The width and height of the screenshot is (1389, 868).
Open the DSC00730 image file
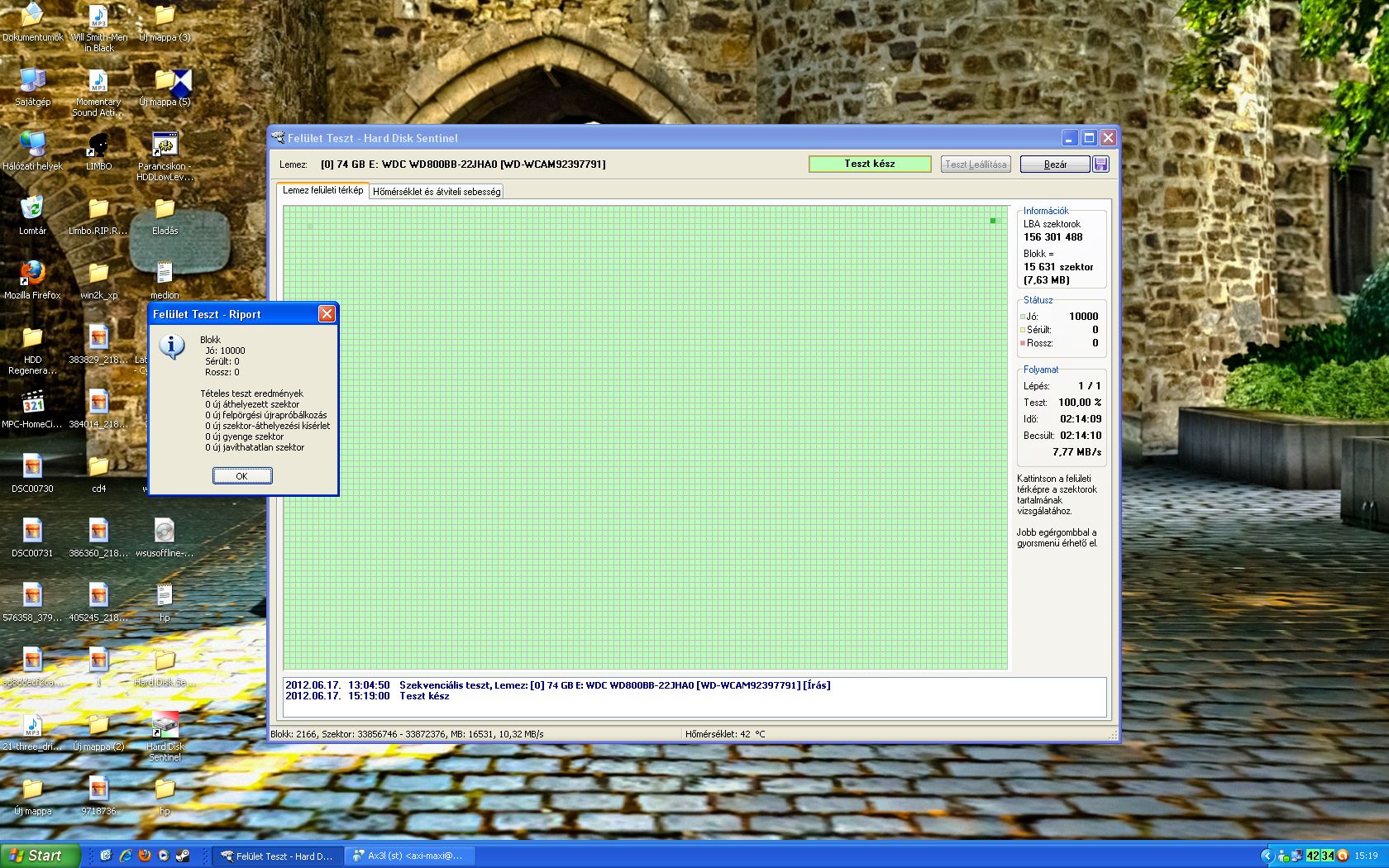pos(32,475)
